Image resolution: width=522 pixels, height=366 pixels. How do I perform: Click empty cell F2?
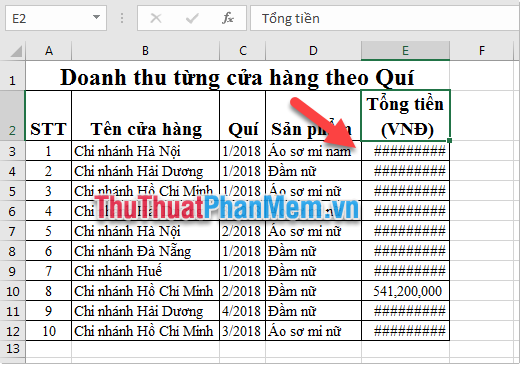pyautogui.click(x=482, y=115)
